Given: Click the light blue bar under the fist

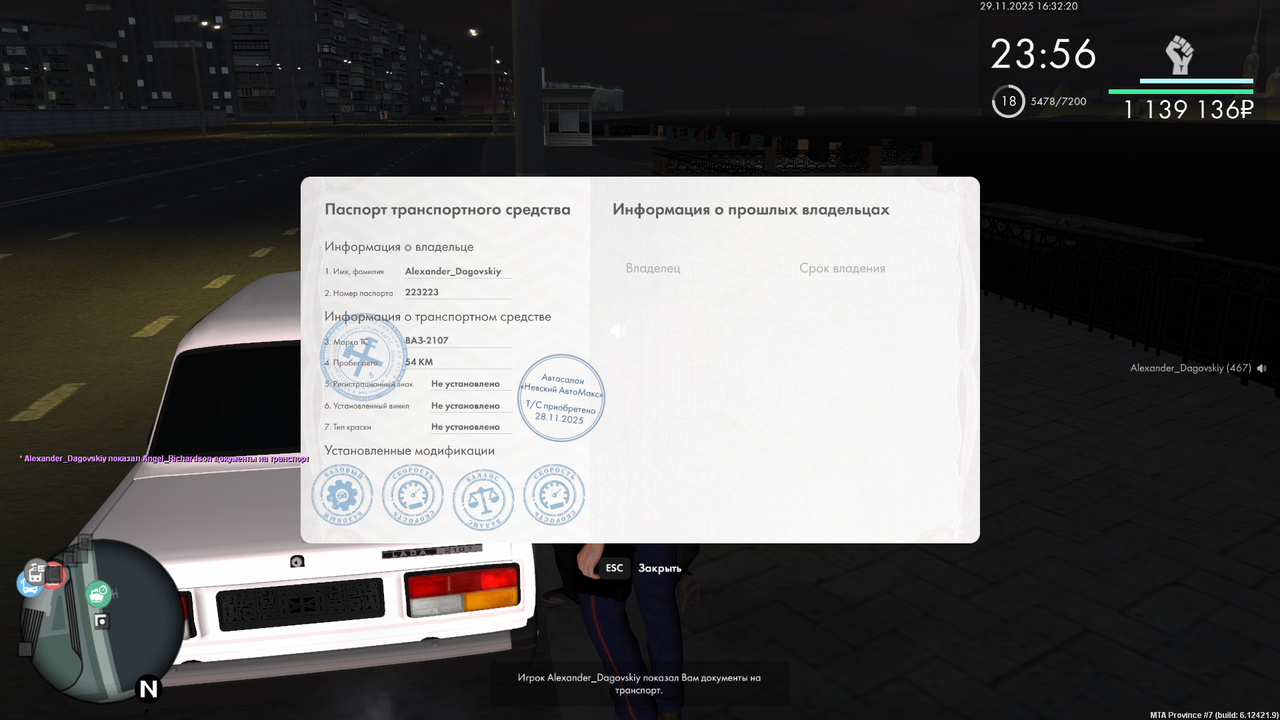Looking at the screenshot, I should point(1196,81).
